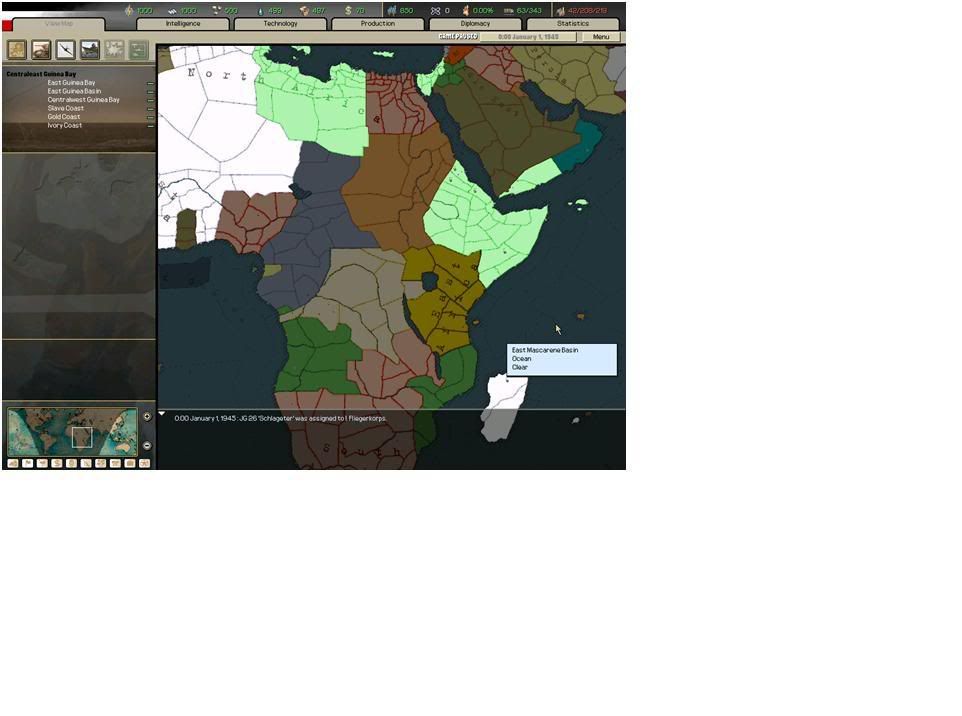Toggle the dash marker beside East Guinea Bay

coord(151,83)
